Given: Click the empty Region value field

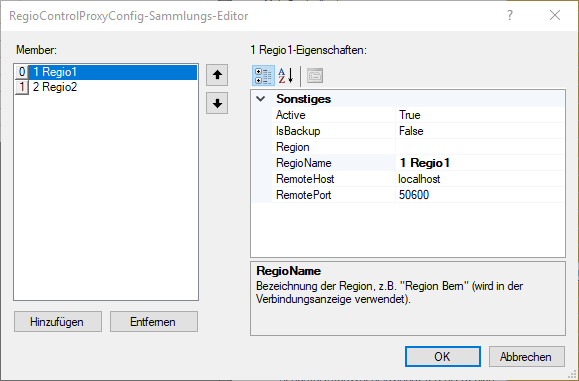Looking at the screenshot, I should tap(480, 147).
